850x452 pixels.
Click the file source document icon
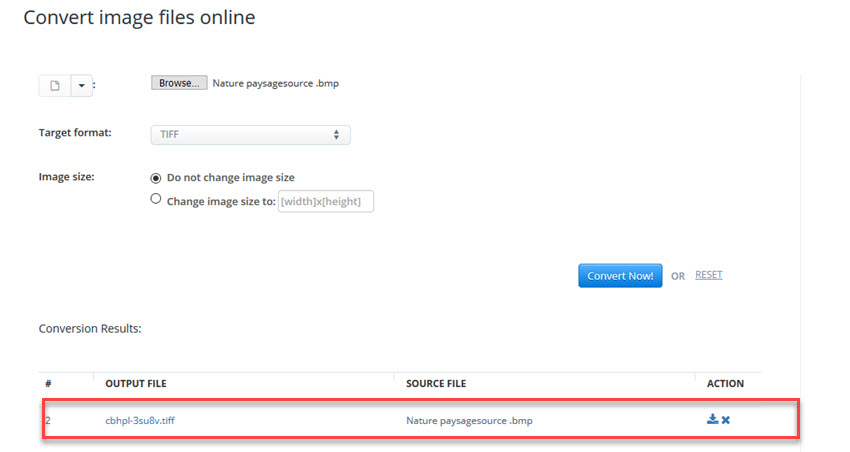point(55,86)
